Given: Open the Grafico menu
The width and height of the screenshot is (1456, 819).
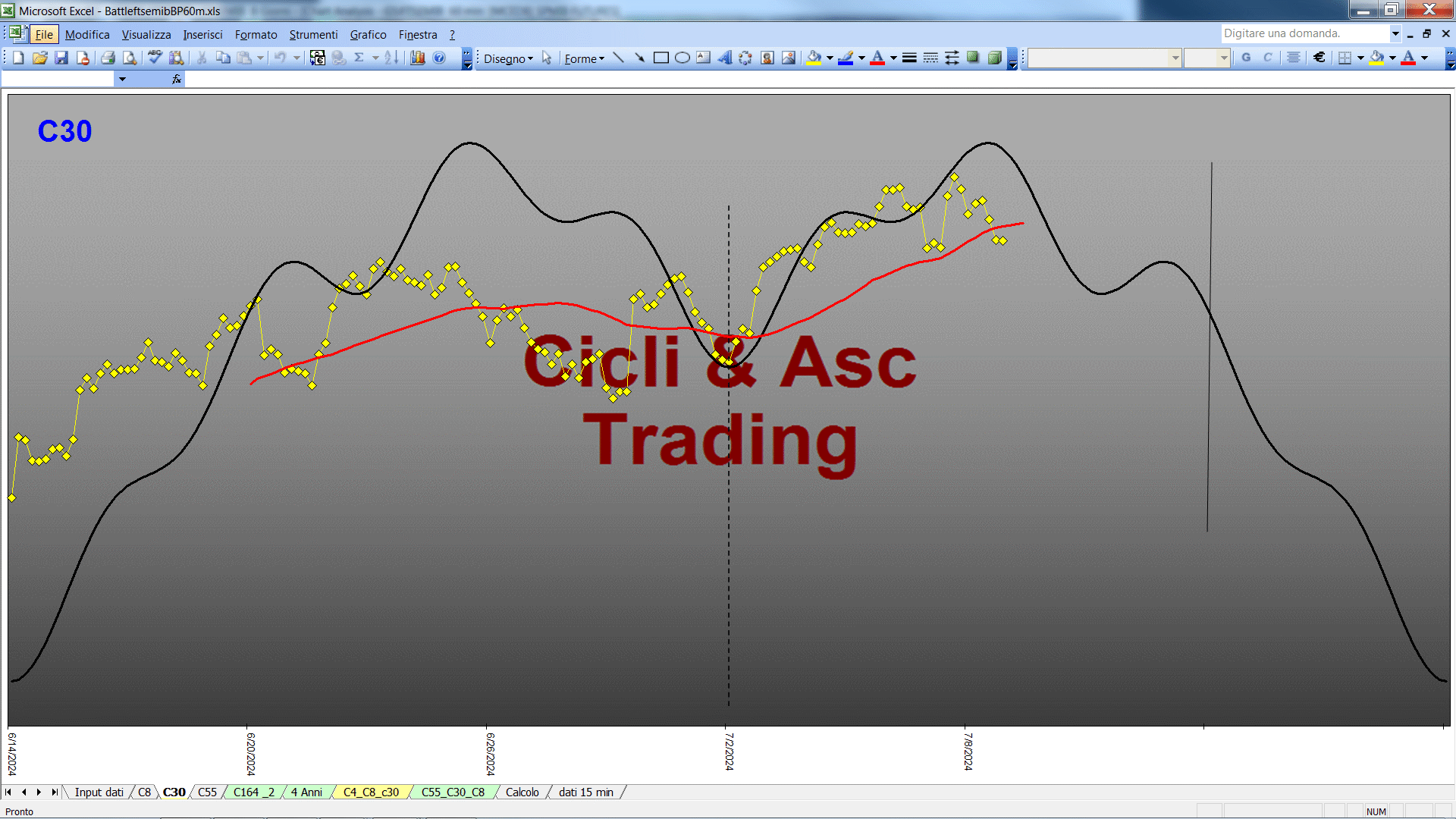Looking at the screenshot, I should 368,34.
